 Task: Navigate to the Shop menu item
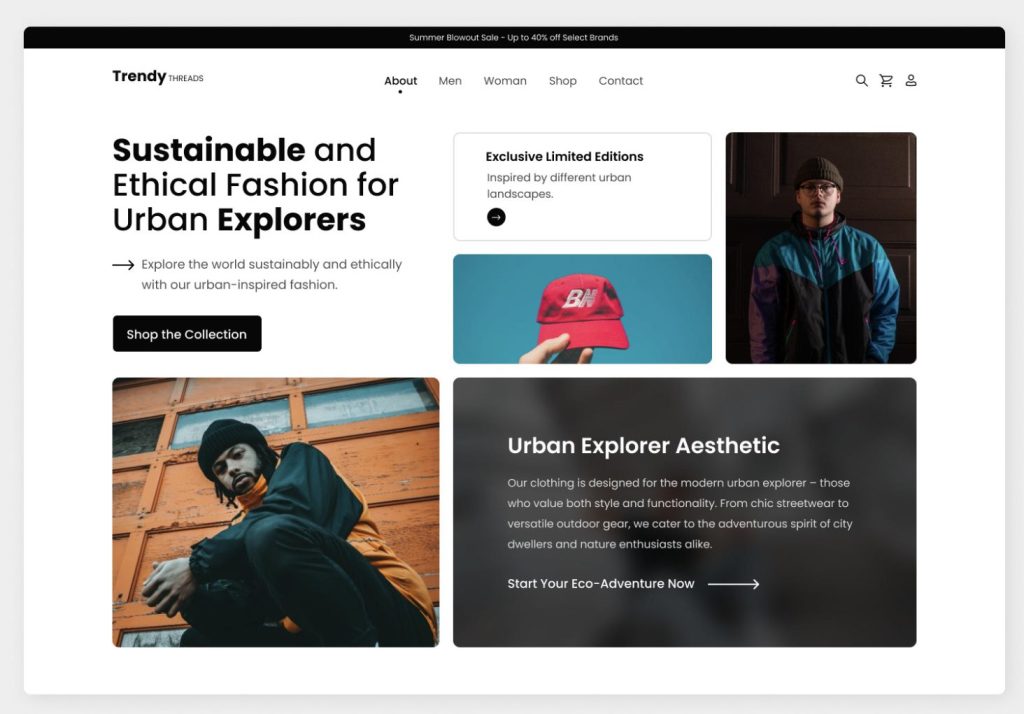(x=562, y=80)
